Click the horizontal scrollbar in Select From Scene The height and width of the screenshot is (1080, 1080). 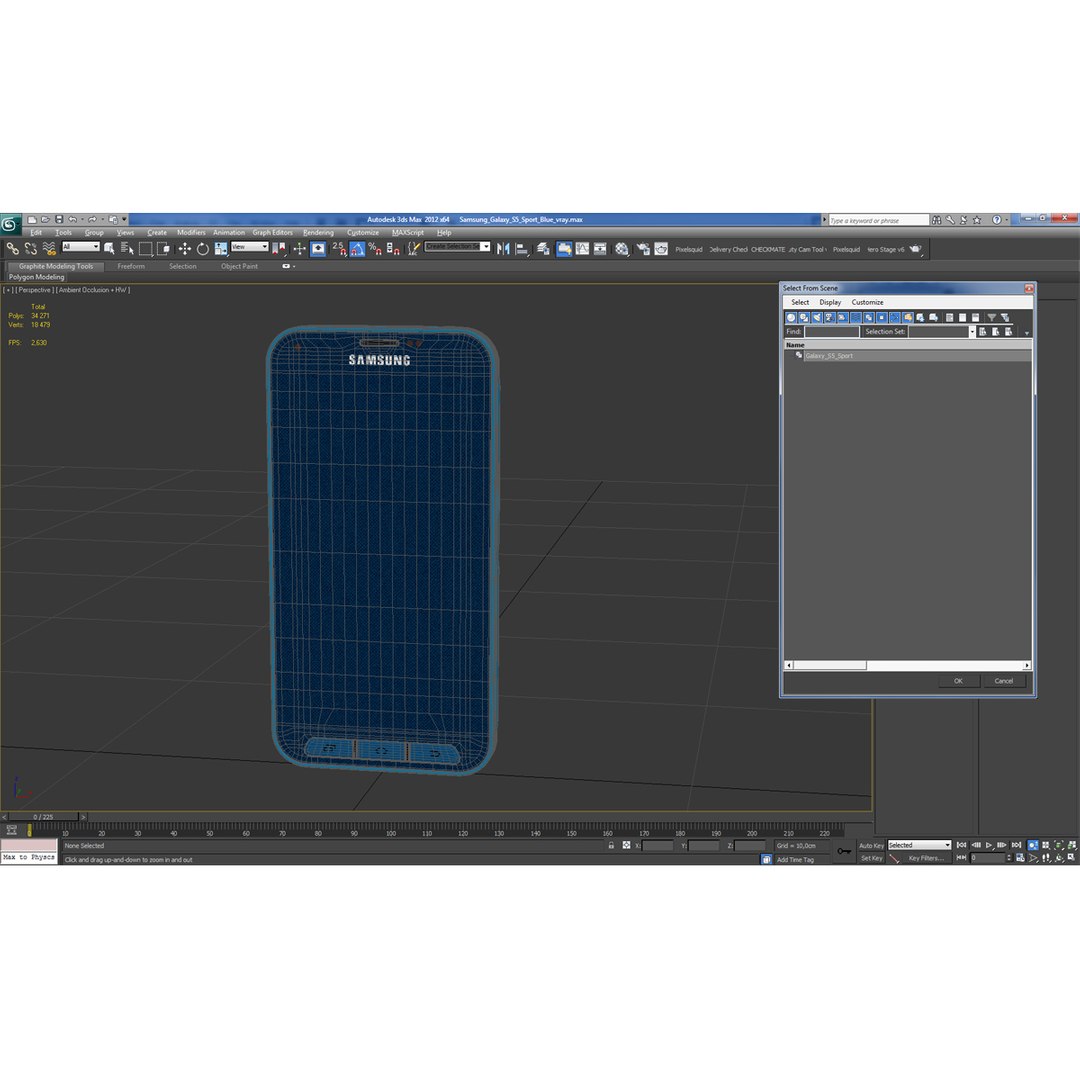(908, 665)
